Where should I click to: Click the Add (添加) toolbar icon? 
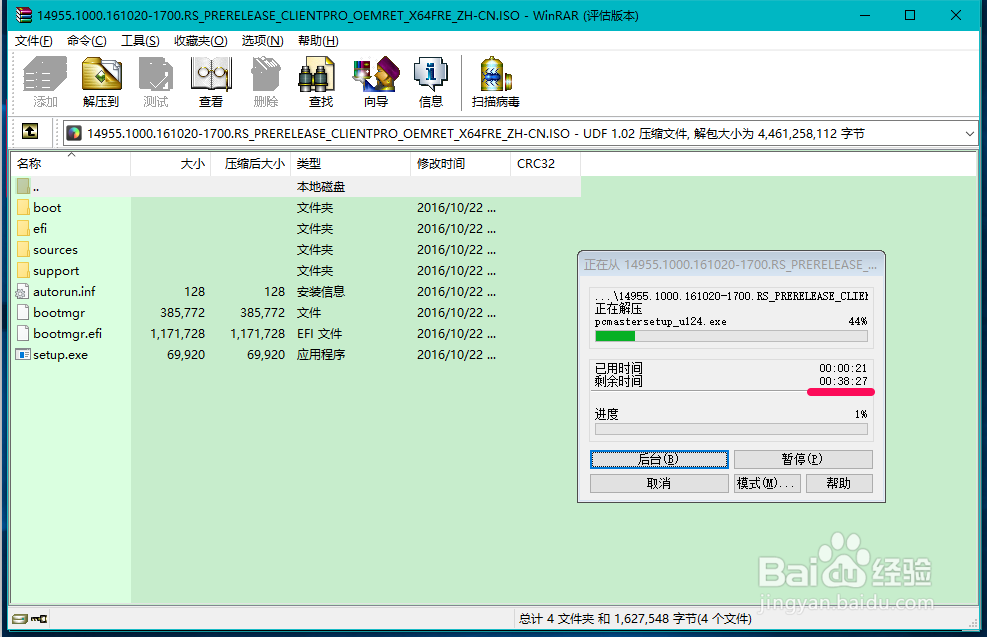45,82
